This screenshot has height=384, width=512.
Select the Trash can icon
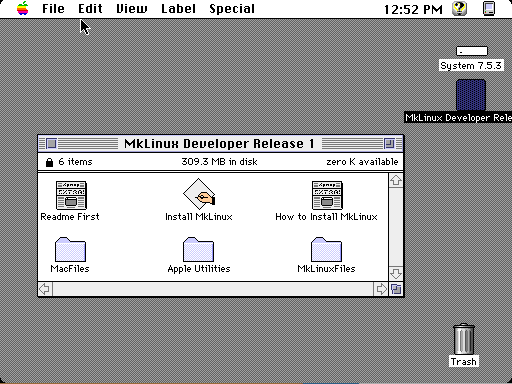coord(464,339)
